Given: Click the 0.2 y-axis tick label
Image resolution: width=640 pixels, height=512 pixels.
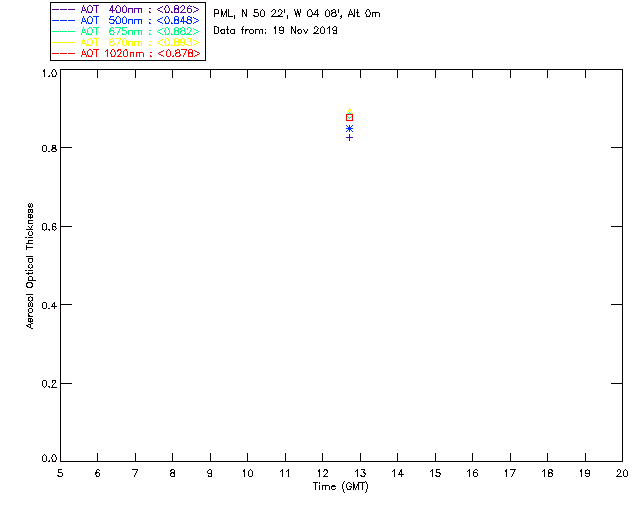Looking at the screenshot, I should 49,384.
